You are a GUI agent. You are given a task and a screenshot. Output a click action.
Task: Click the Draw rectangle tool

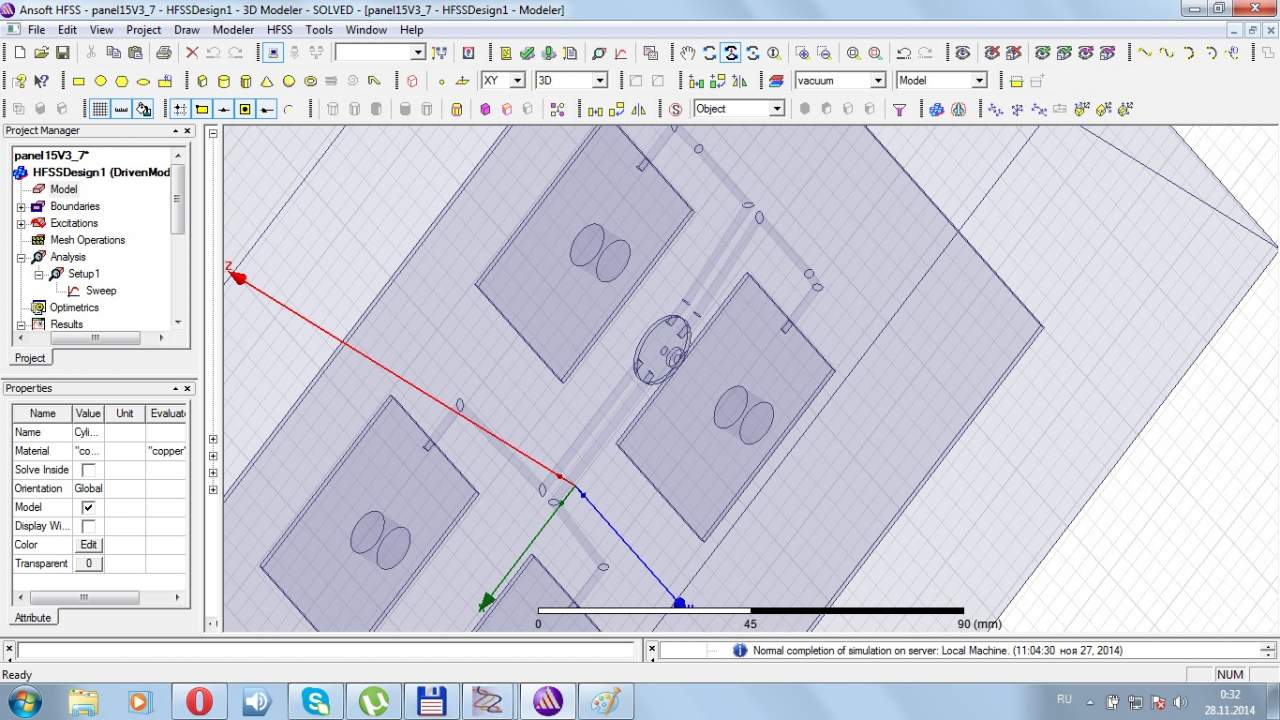tap(79, 81)
